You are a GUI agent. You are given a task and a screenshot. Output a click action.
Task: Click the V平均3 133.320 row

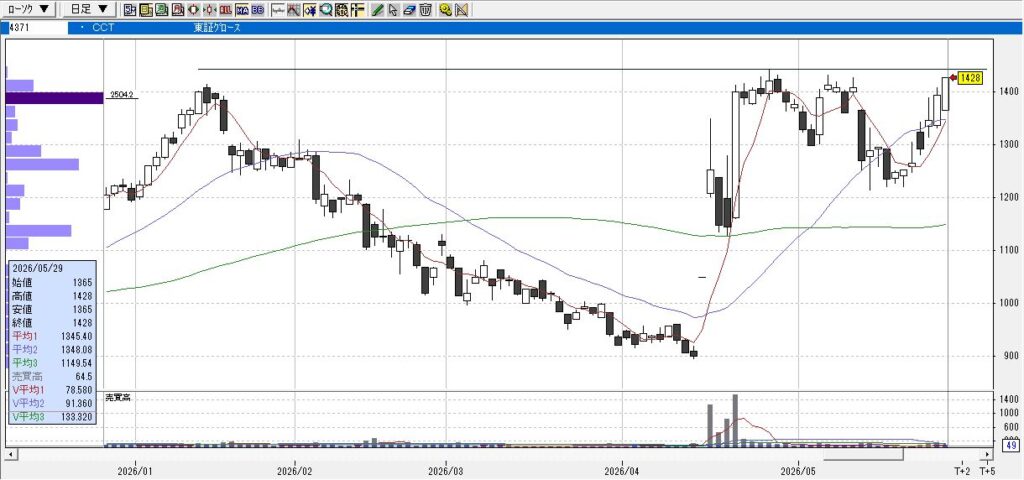click(x=52, y=417)
